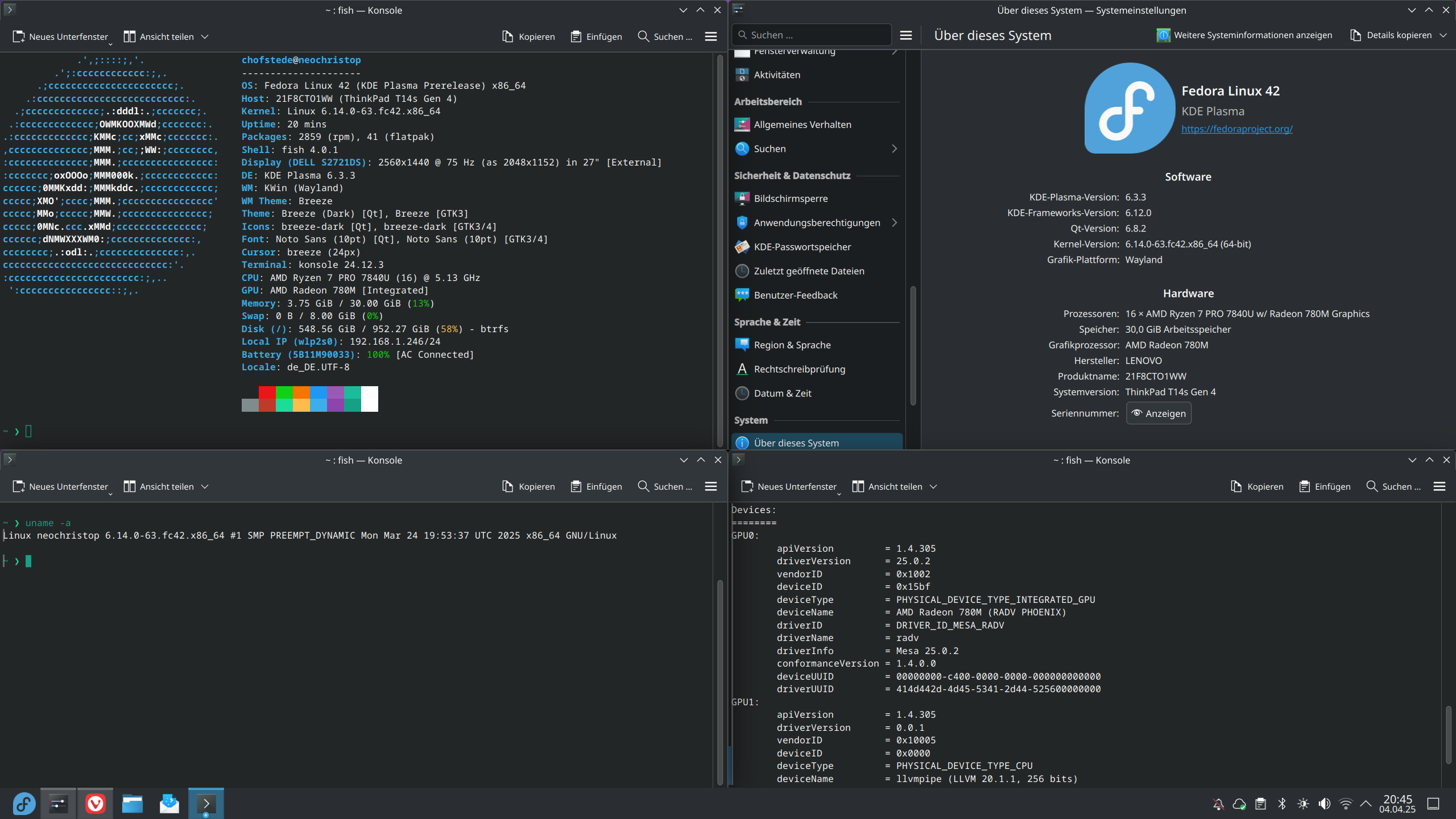Image resolution: width=1456 pixels, height=819 pixels.
Task: Show the serial number with the Anzeigen button
Action: [x=1159, y=413]
